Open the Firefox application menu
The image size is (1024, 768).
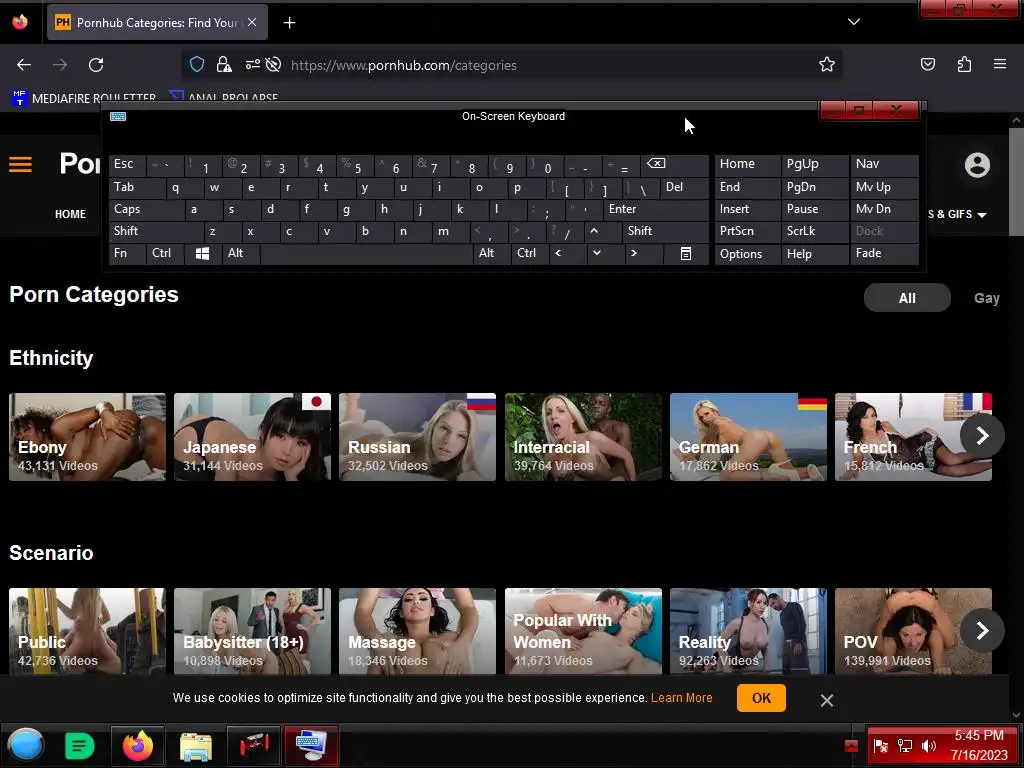click(1000, 64)
